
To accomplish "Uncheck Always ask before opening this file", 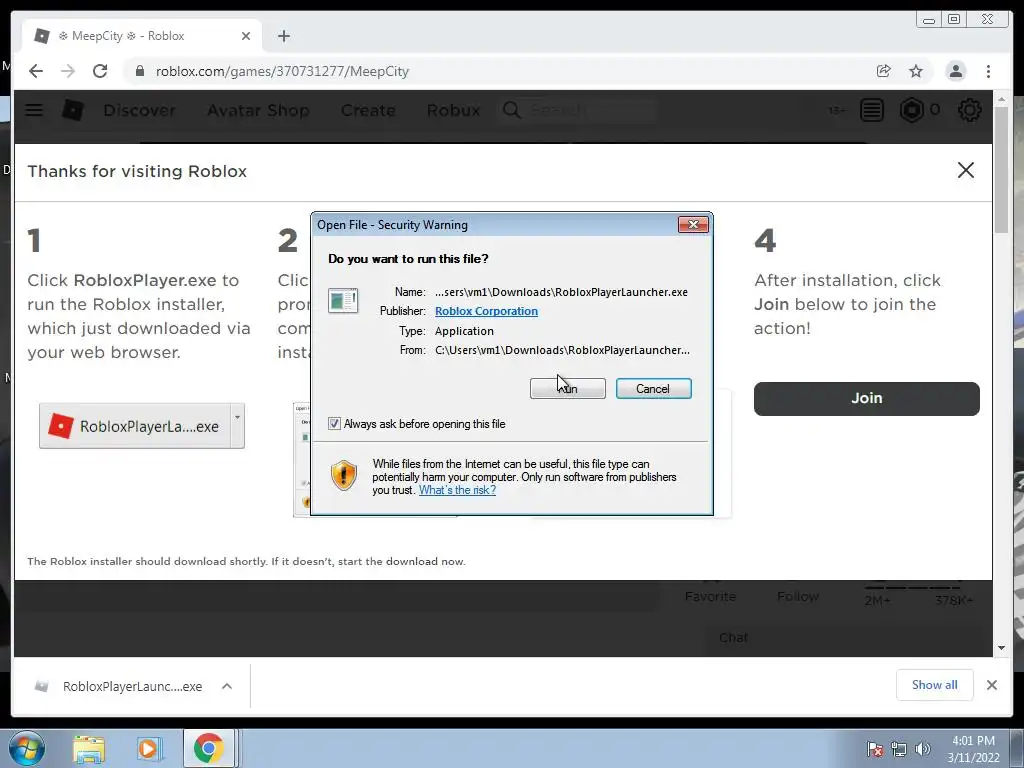I will coord(334,424).
